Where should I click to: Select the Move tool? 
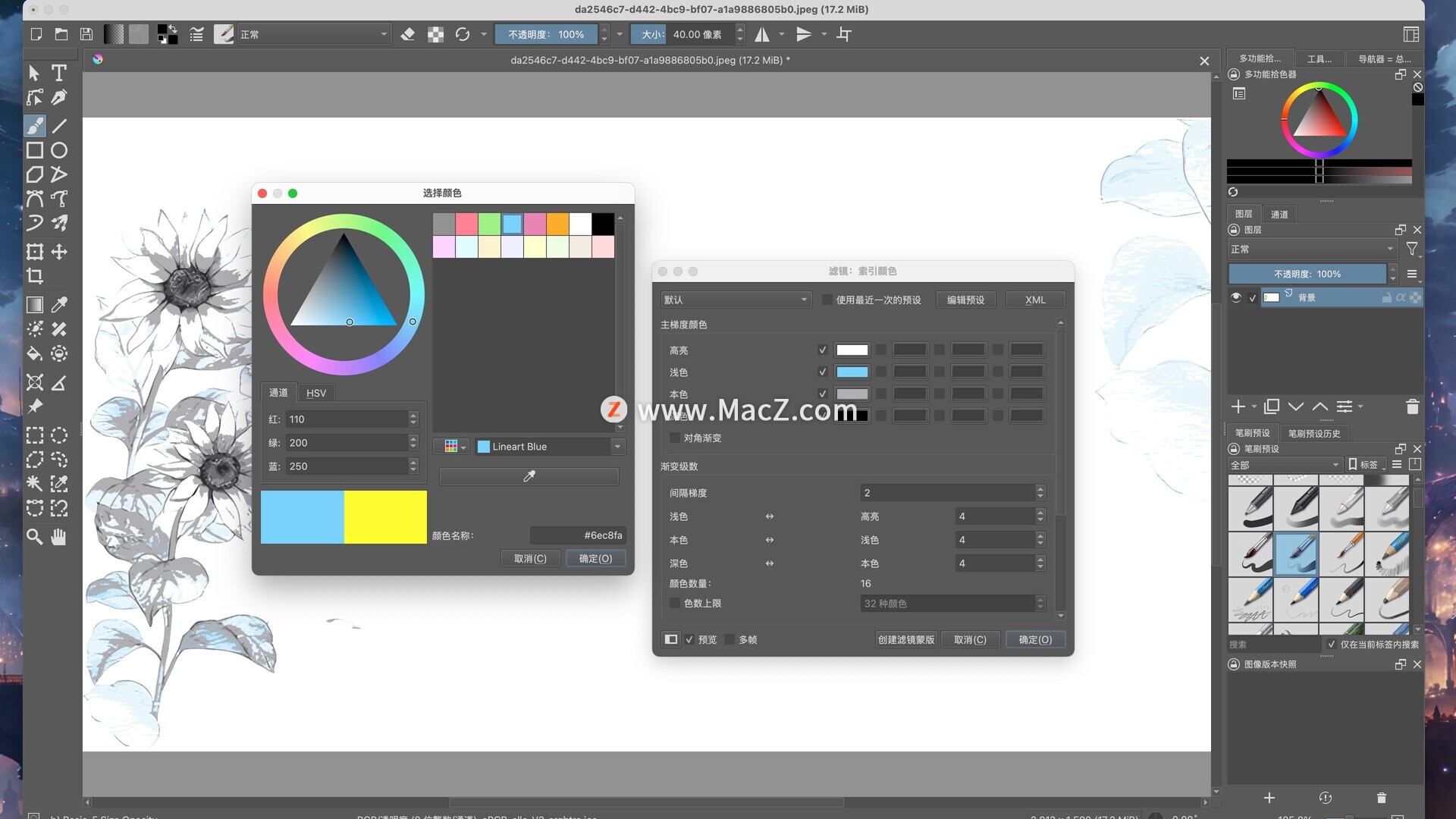click(x=59, y=252)
